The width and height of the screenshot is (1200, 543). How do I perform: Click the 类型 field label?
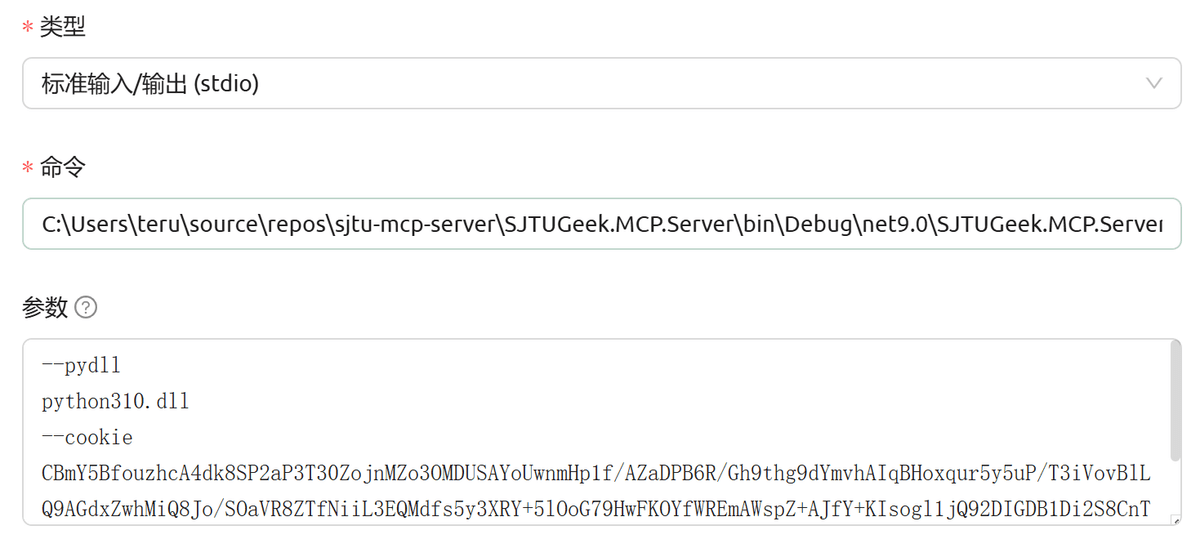pyautogui.click(x=63, y=27)
